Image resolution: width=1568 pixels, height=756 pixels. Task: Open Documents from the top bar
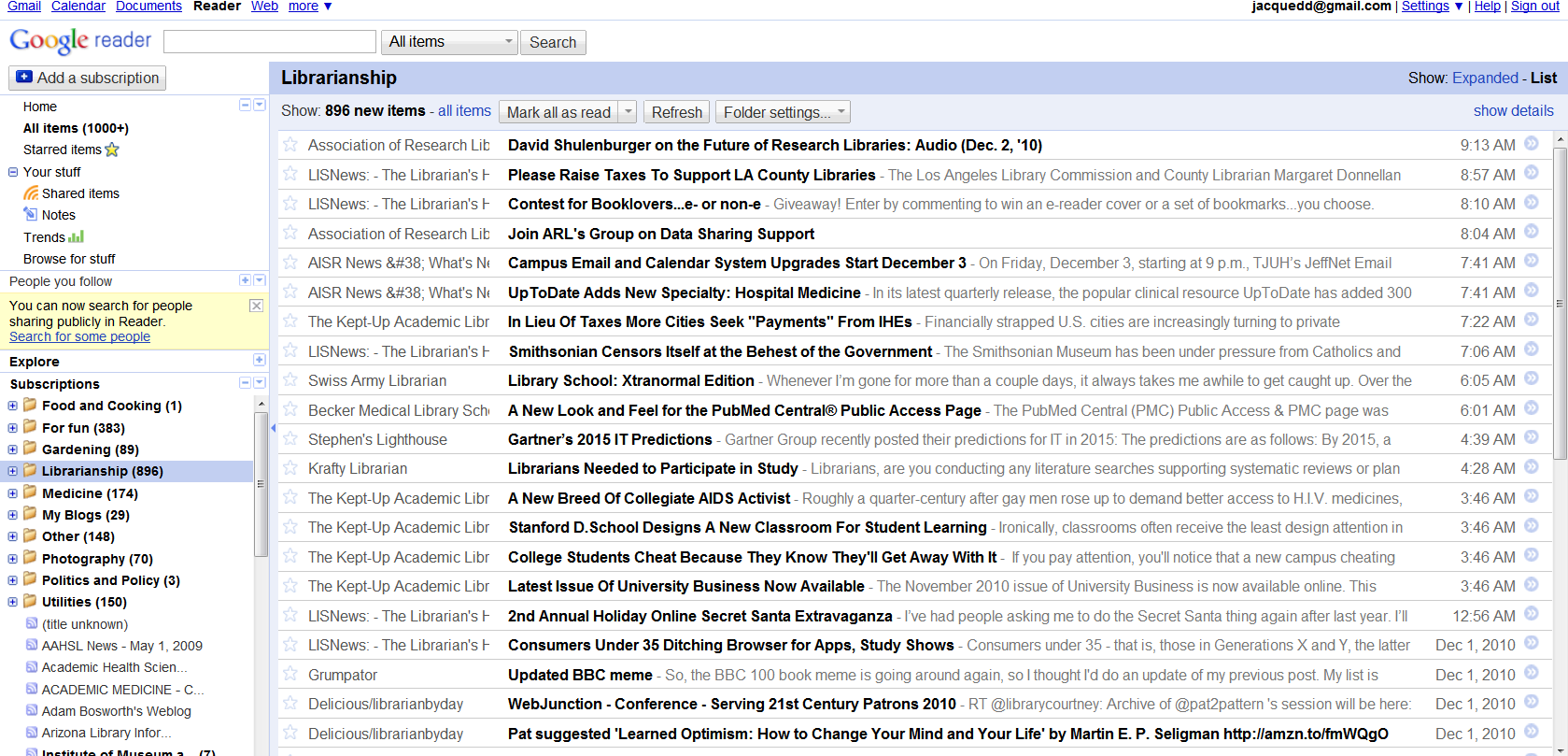click(148, 7)
